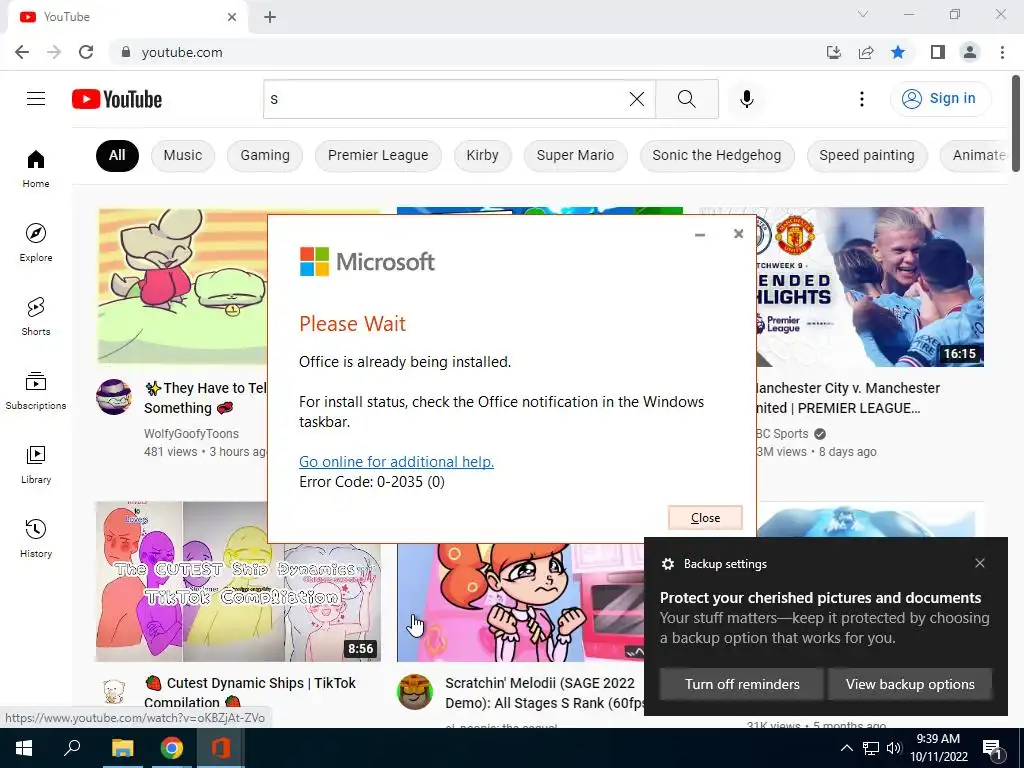Open Shorts in the YouTube sidebar
Image resolution: width=1024 pixels, height=768 pixels.
pos(36,317)
